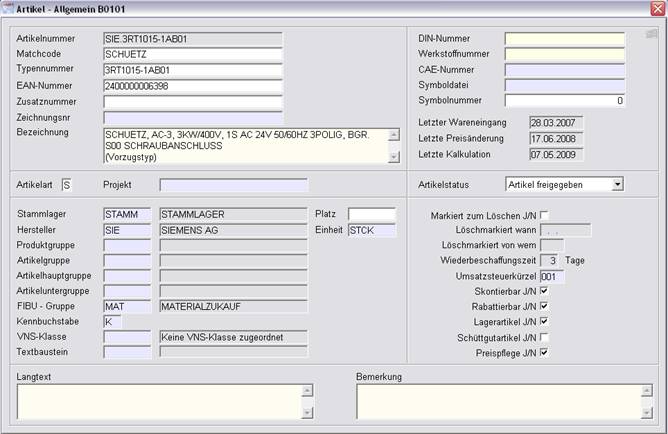Check the Schüttgutartikel J/N checkbox
The height and width of the screenshot is (434, 668).
tap(544, 338)
